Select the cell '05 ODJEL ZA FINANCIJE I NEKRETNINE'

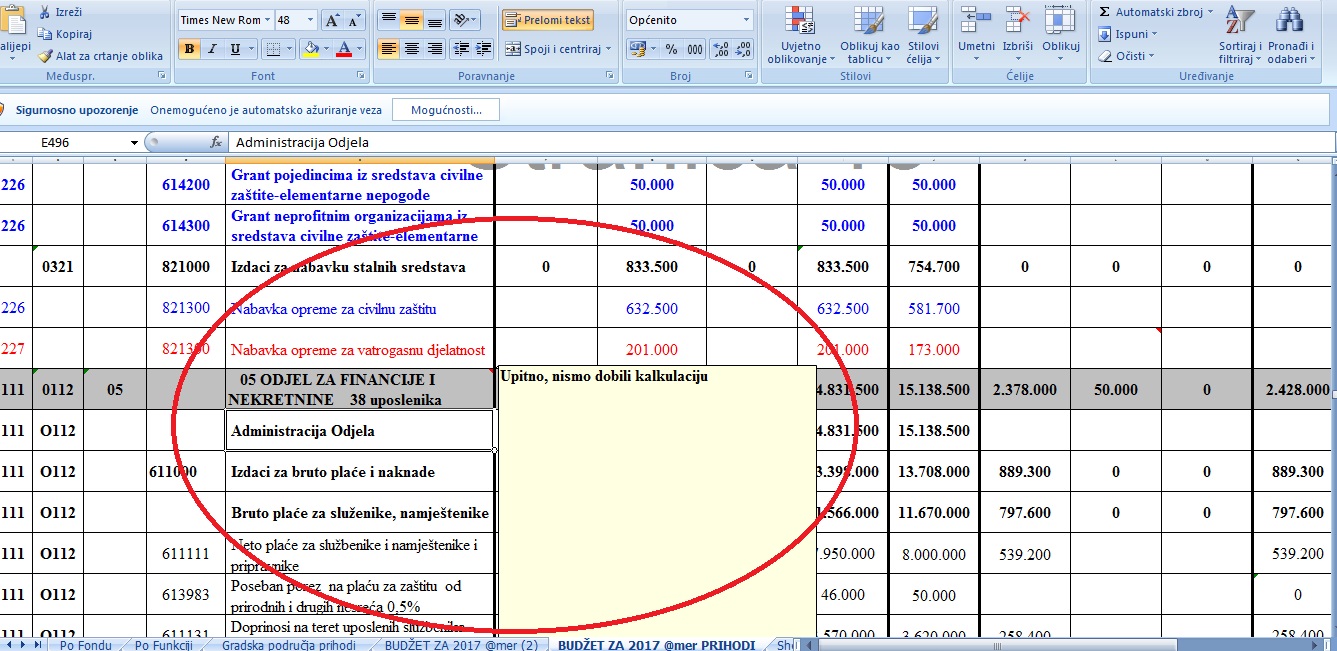[360, 389]
